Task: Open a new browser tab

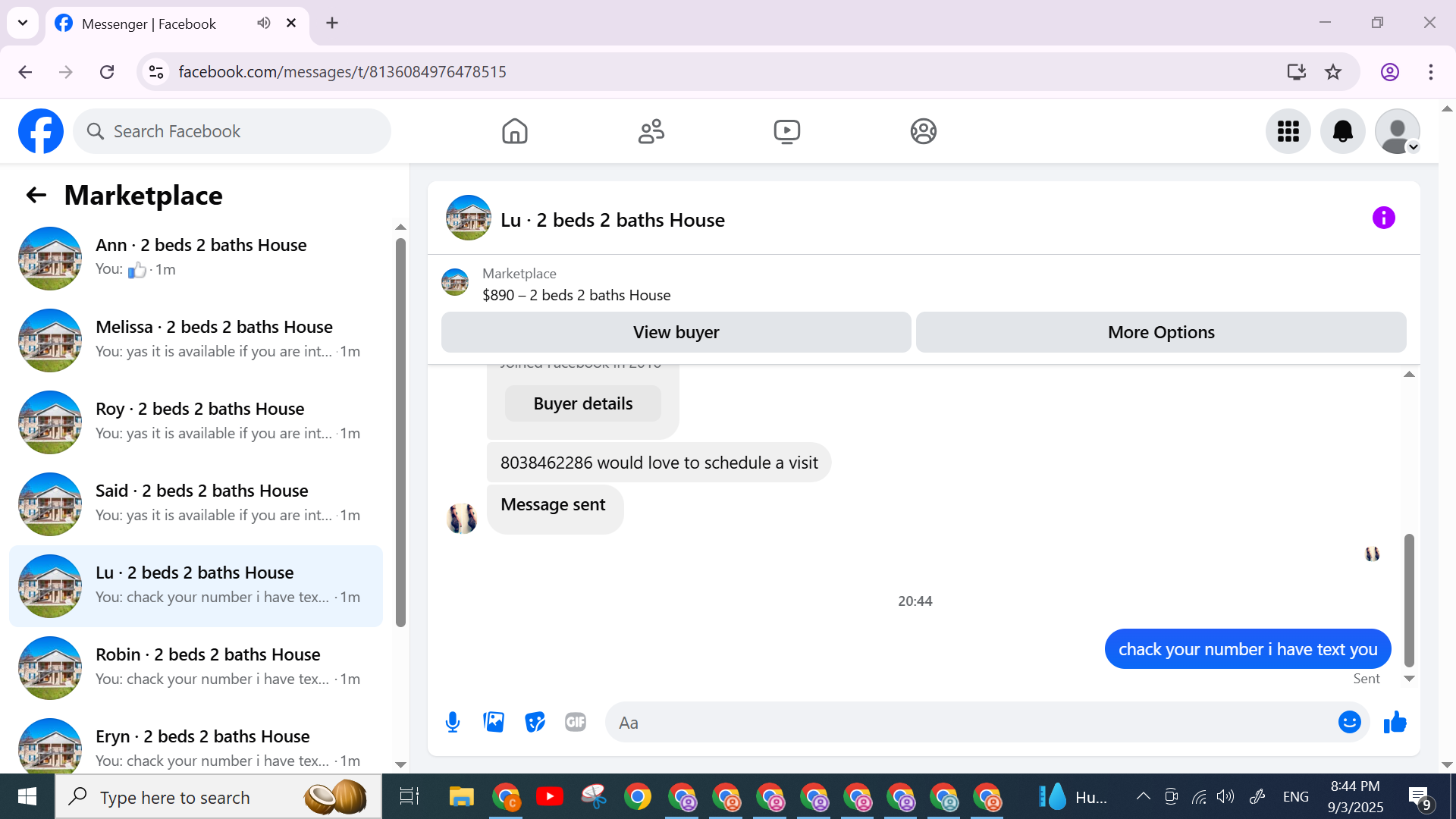Action: 332,23
